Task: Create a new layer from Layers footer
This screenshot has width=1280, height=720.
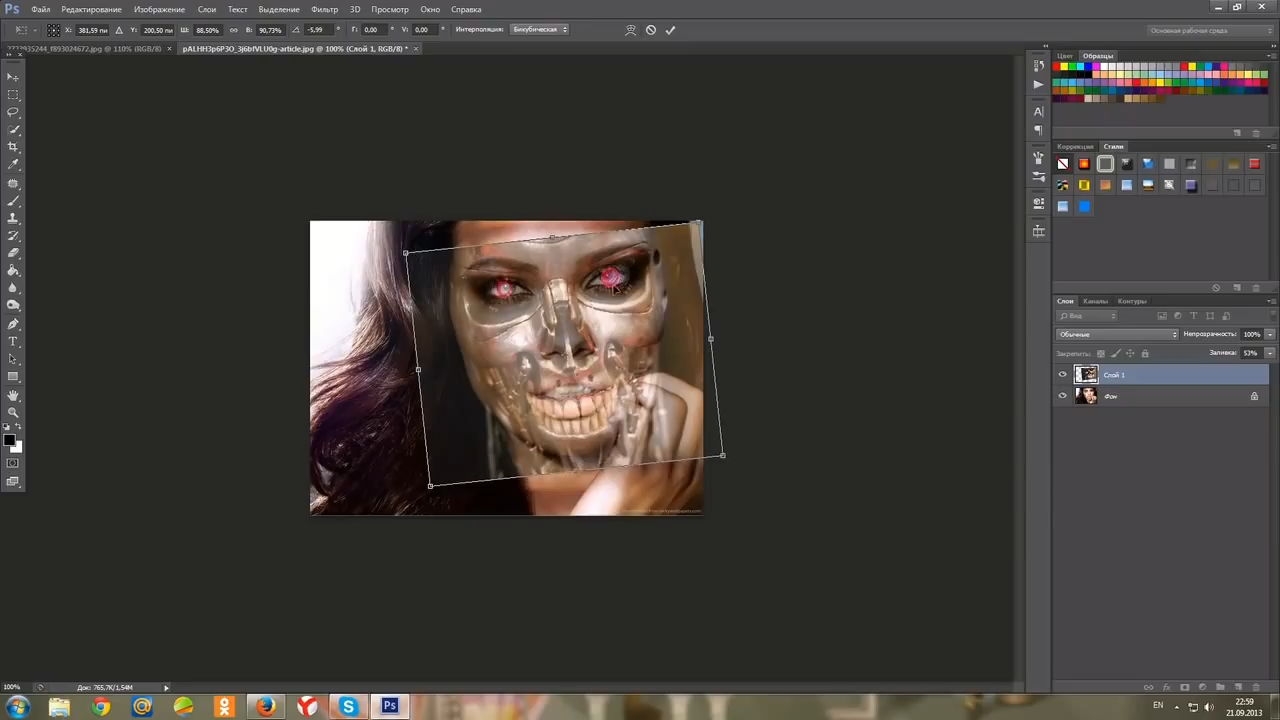Action: point(1238,688)
